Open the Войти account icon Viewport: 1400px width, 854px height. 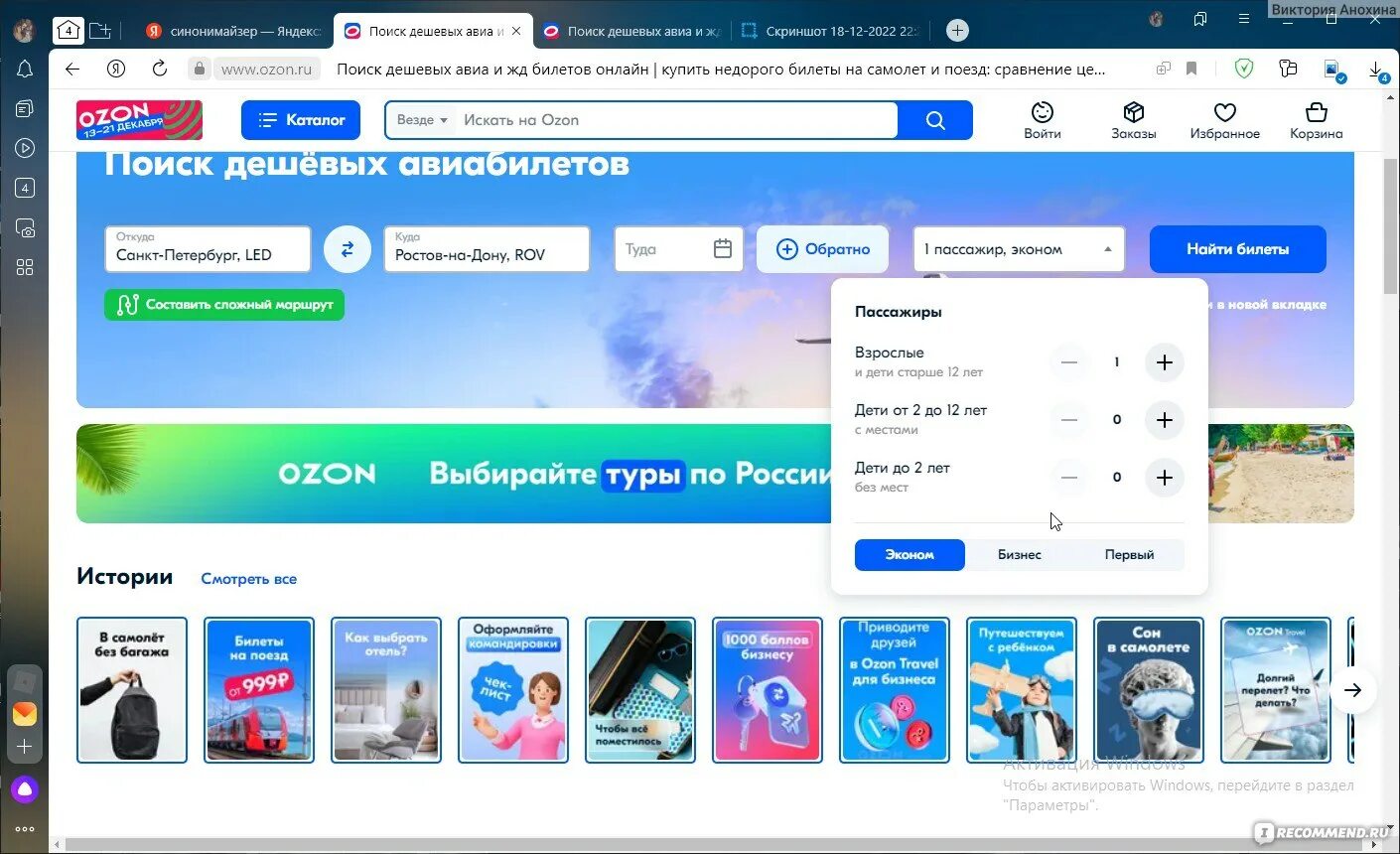[1043, 121]
